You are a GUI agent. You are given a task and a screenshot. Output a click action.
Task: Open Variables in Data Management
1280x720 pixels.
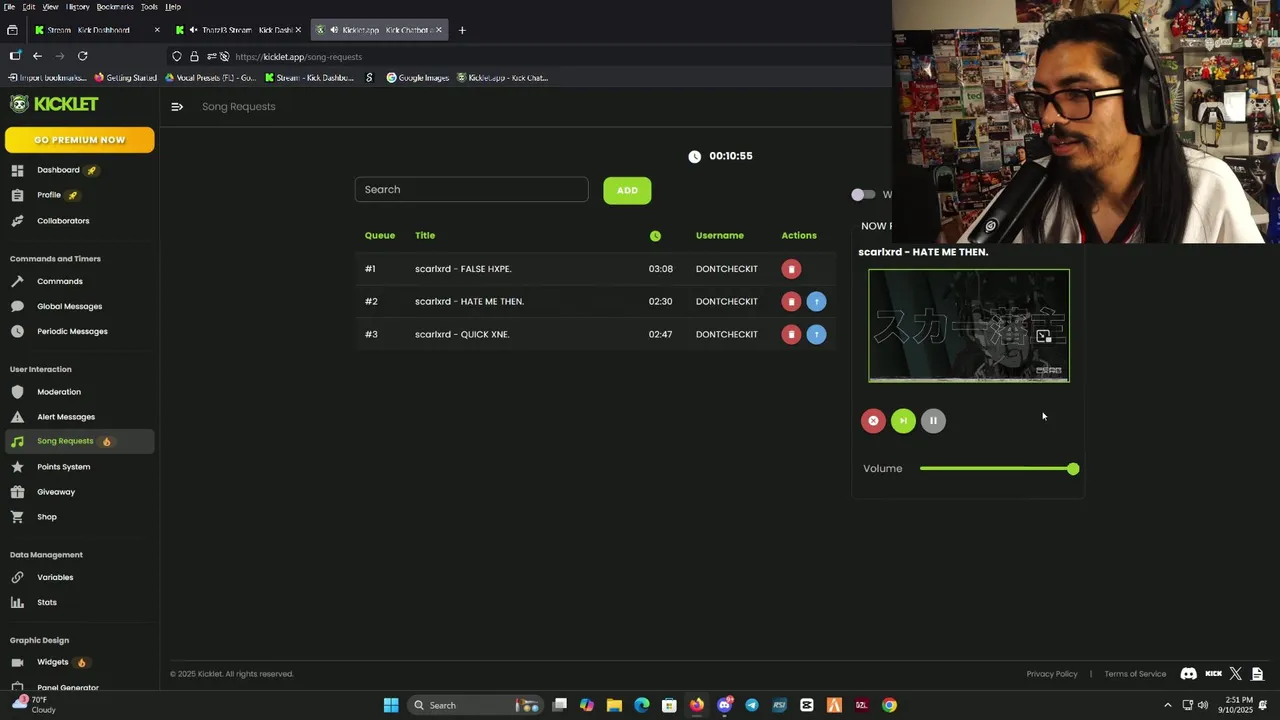[x=55, y=578]
